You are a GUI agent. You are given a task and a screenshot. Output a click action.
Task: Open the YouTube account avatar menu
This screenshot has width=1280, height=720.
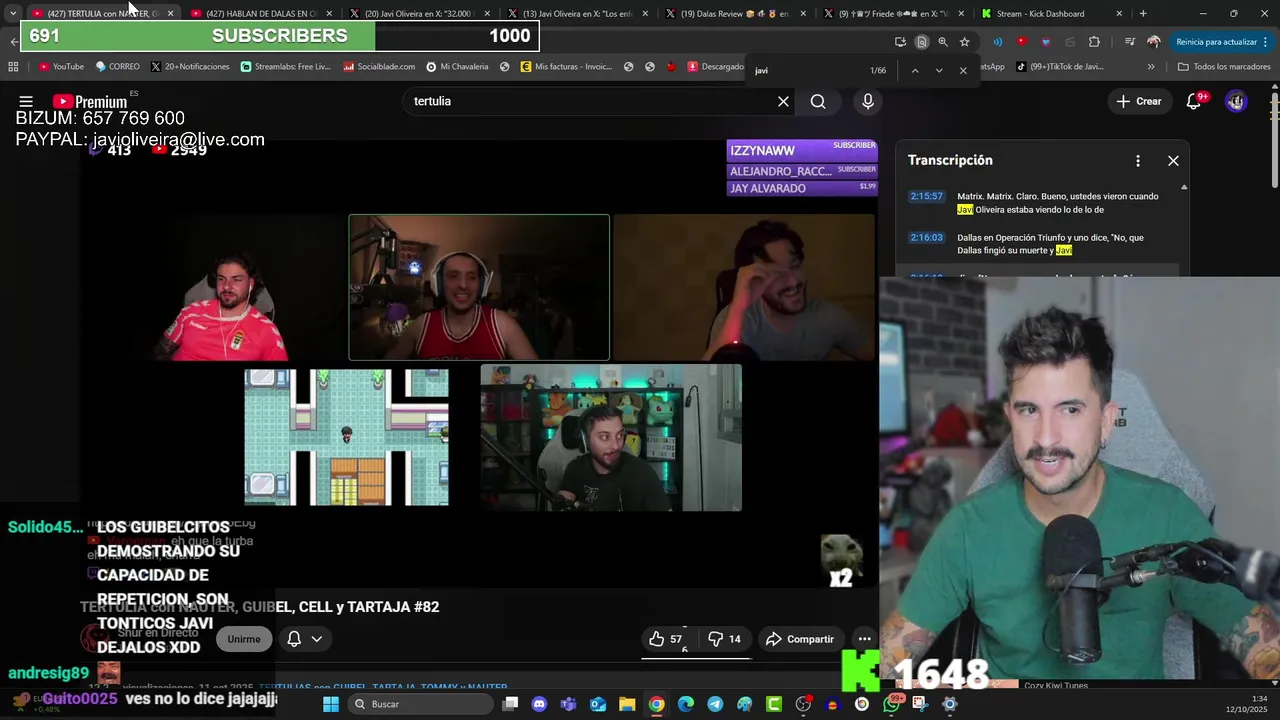click(x=1236, y=101)
